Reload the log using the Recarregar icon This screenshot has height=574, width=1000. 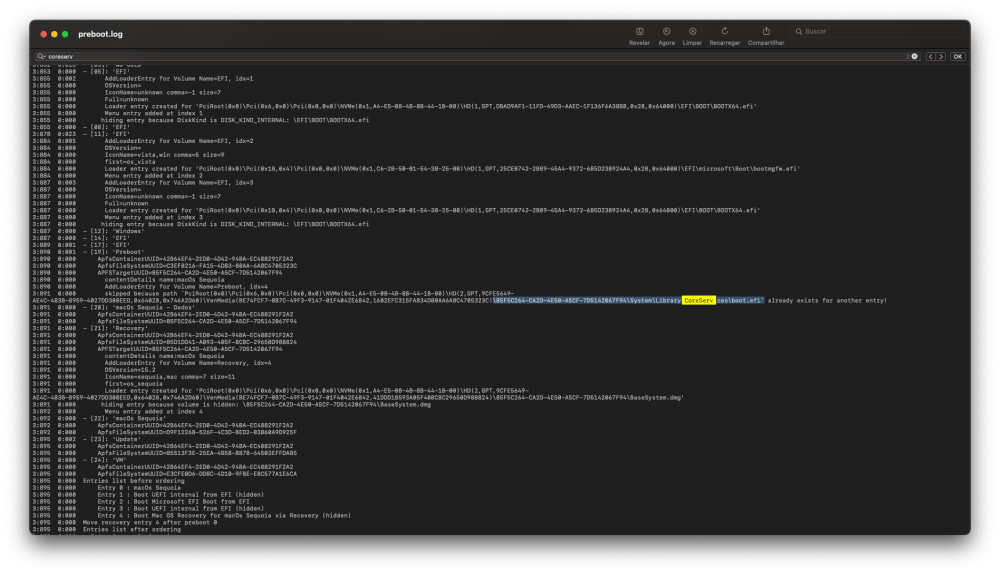click(724, 31)
